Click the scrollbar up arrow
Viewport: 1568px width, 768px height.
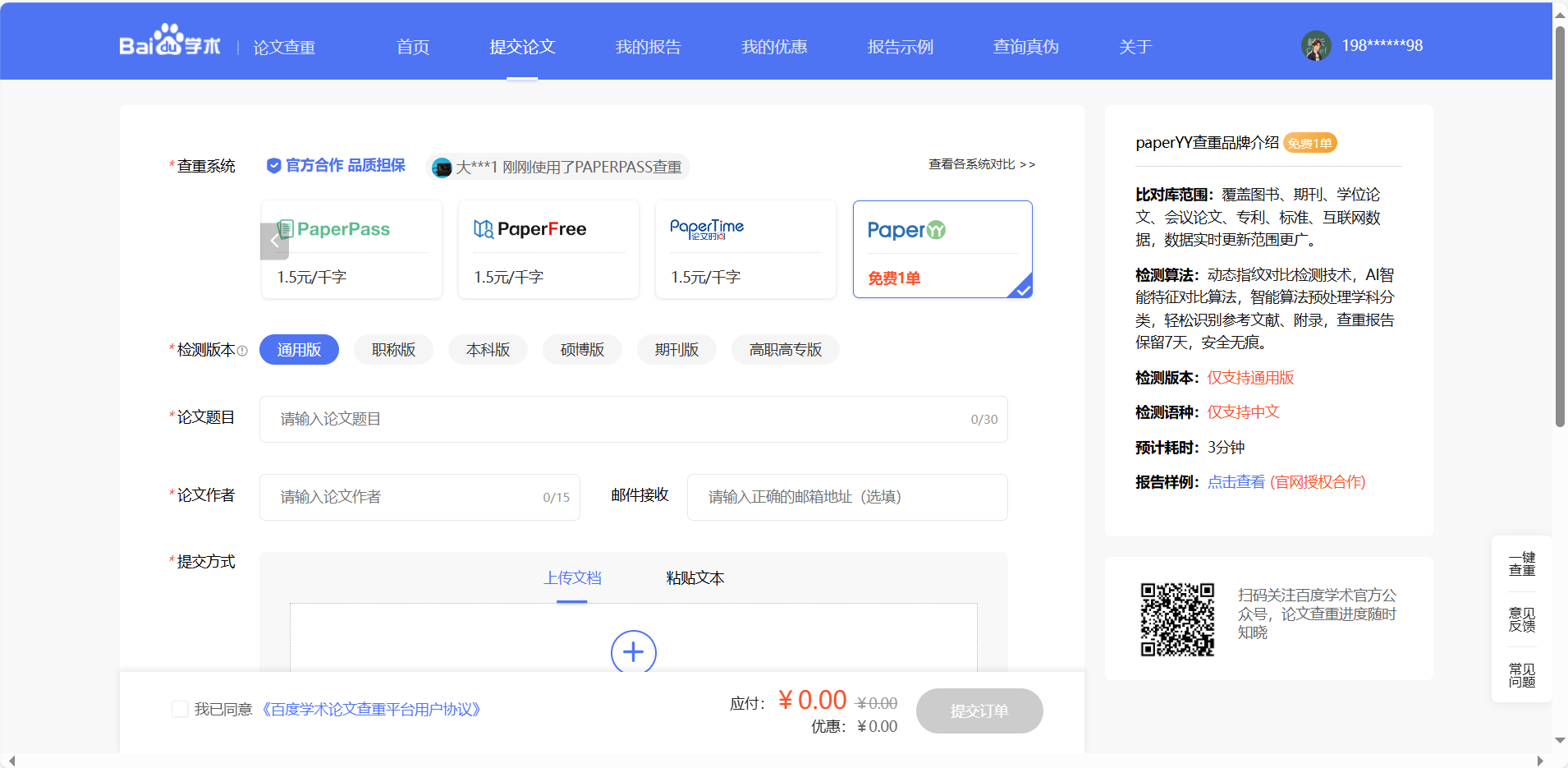[x=1560, y=14]
